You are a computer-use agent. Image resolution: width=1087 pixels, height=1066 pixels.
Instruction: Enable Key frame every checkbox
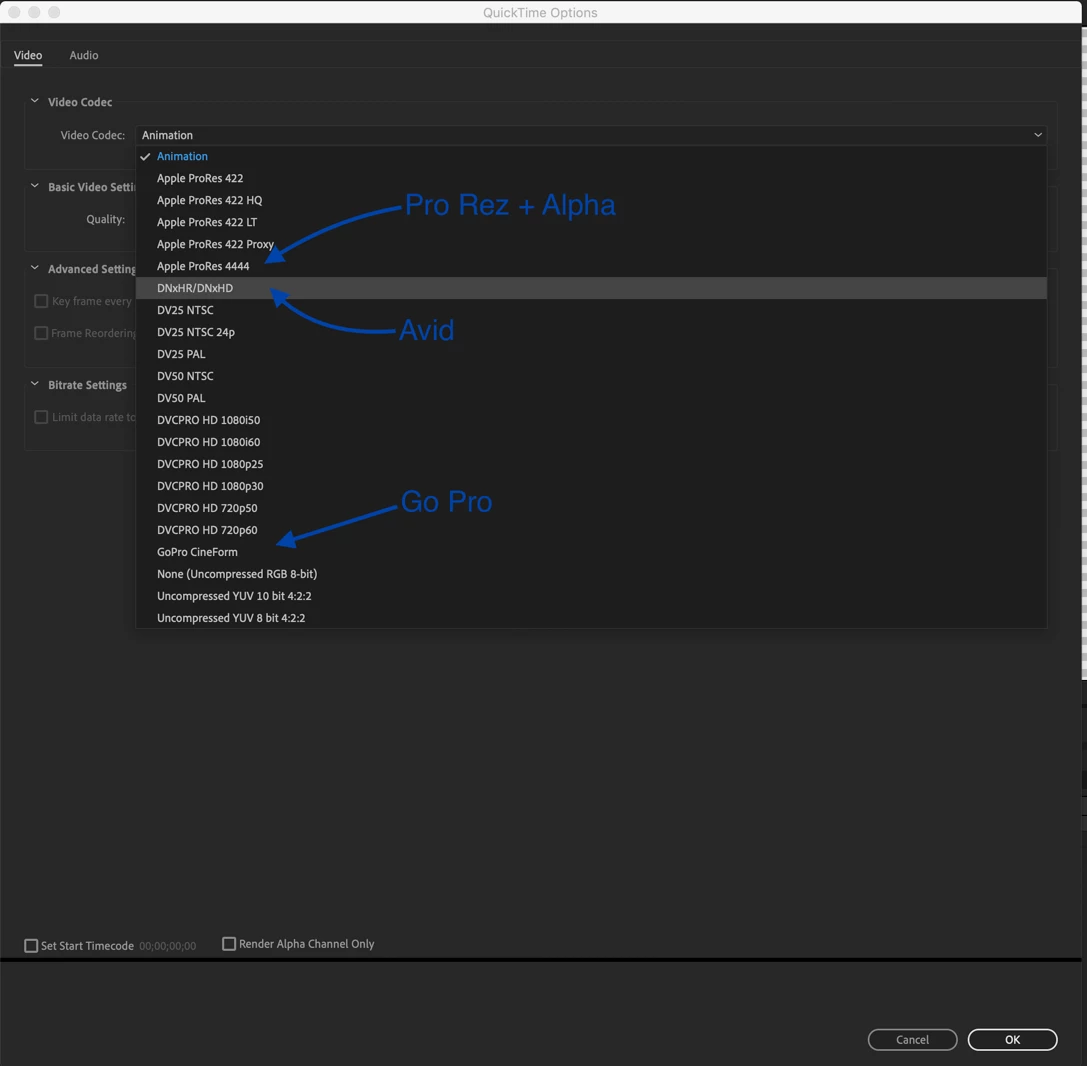click(41, 301)
